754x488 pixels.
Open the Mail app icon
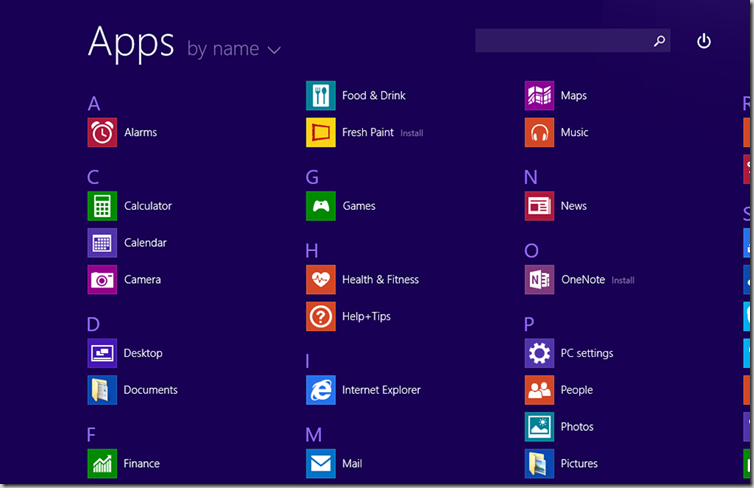click(321, 463)
